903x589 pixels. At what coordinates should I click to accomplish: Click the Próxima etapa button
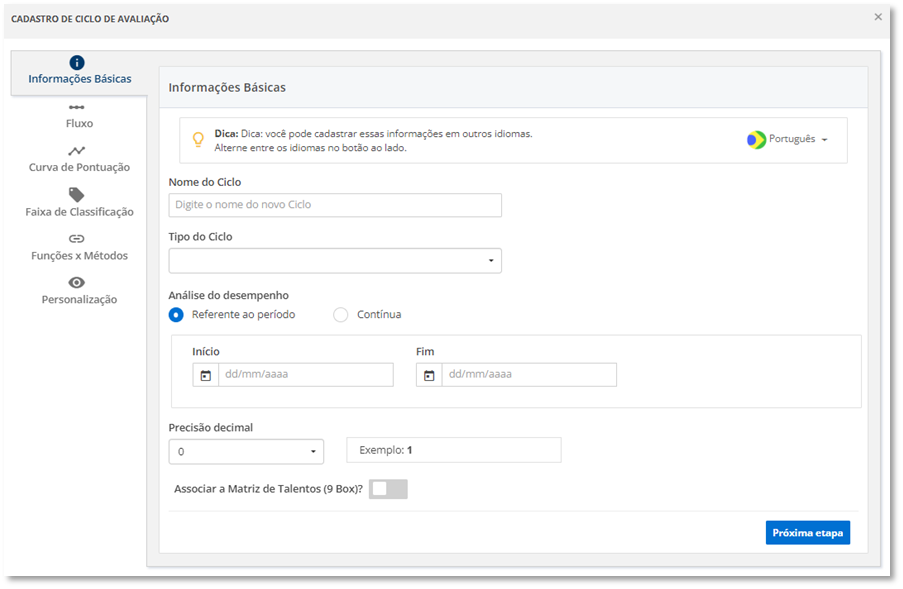807,533
